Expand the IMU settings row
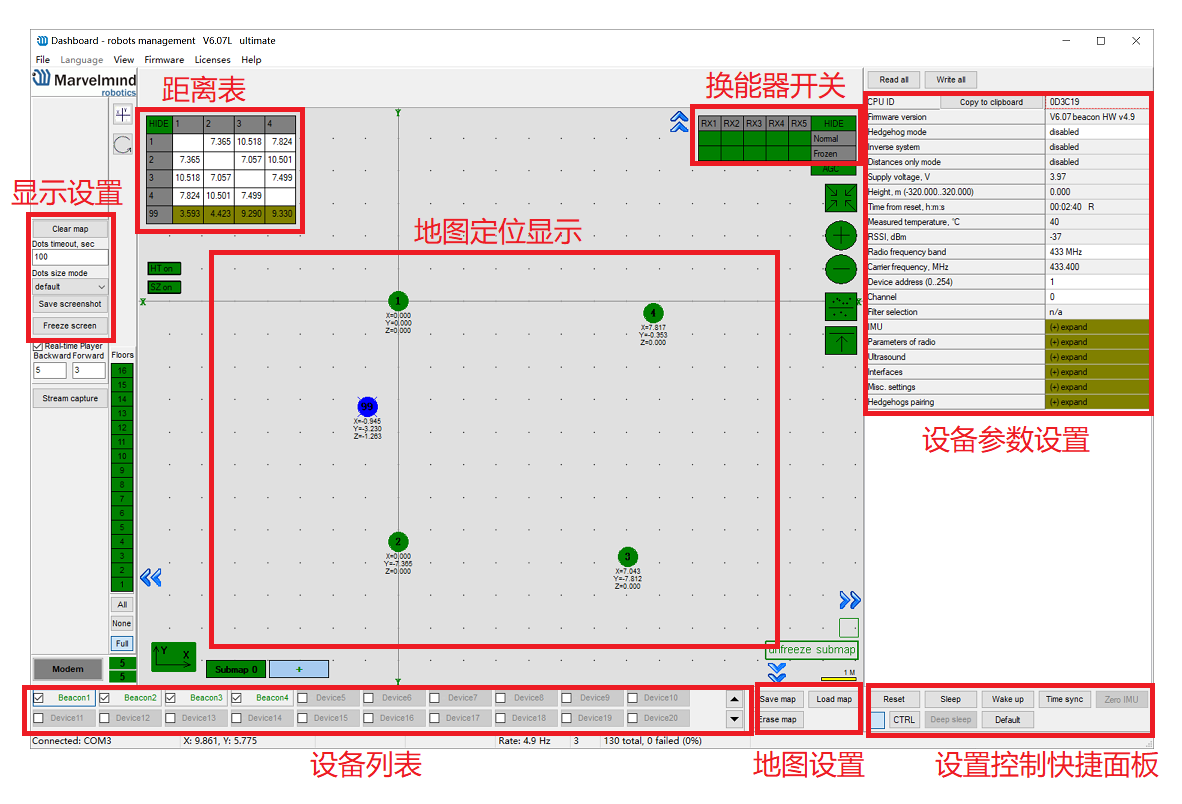The height and width of the screenshot is (804, 1182). [x=1096, y=327]
